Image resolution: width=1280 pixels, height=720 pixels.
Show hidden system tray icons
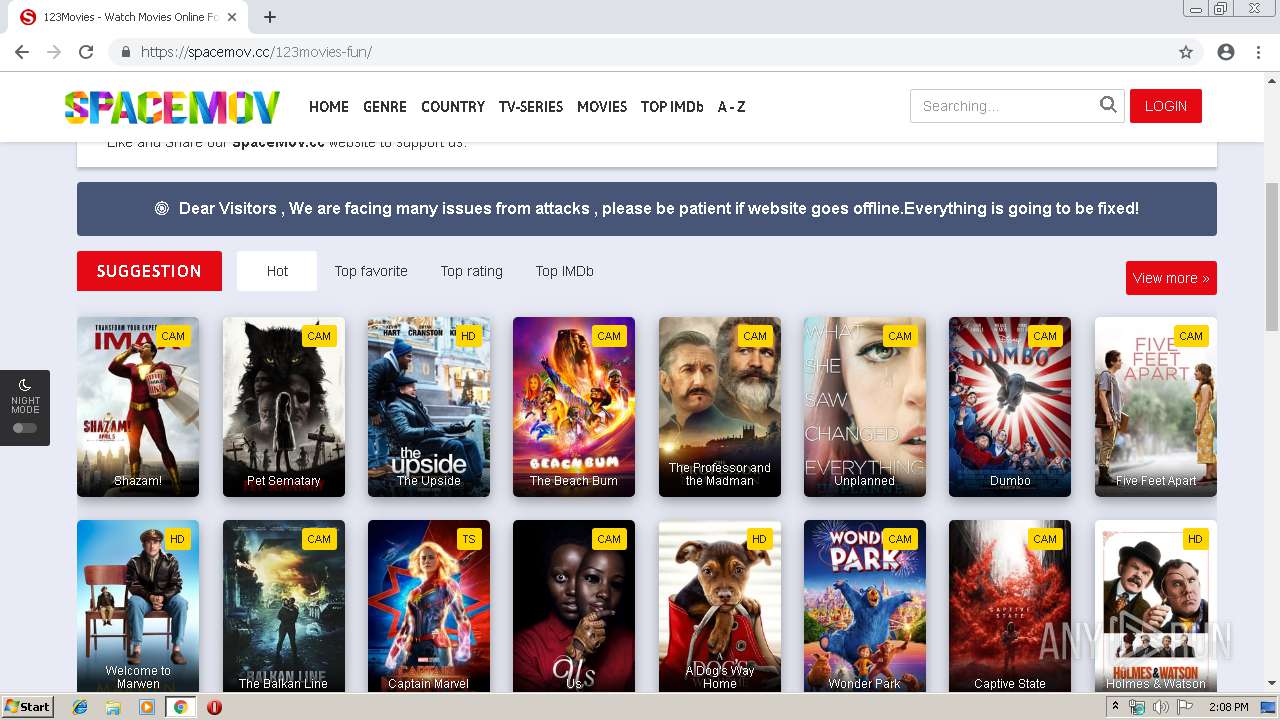pyautogui.click(x=1115, y=707)
